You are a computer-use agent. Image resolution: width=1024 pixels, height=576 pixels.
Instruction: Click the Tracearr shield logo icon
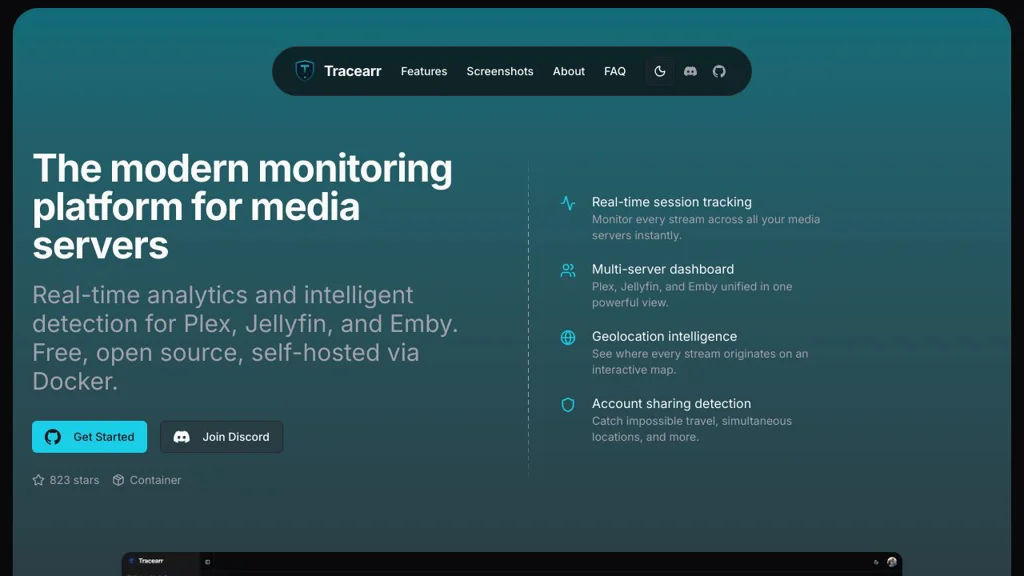coord(304,71)
